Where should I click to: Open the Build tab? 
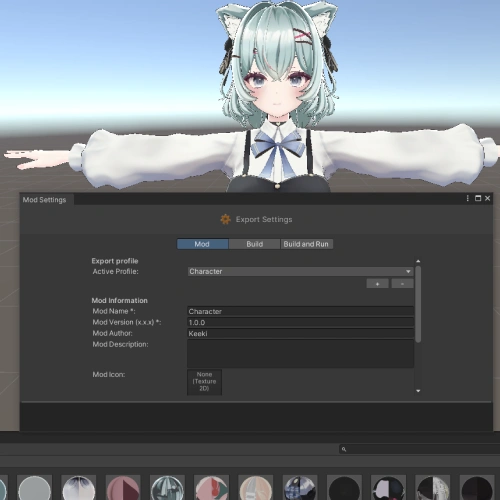(x=254, y=244)
